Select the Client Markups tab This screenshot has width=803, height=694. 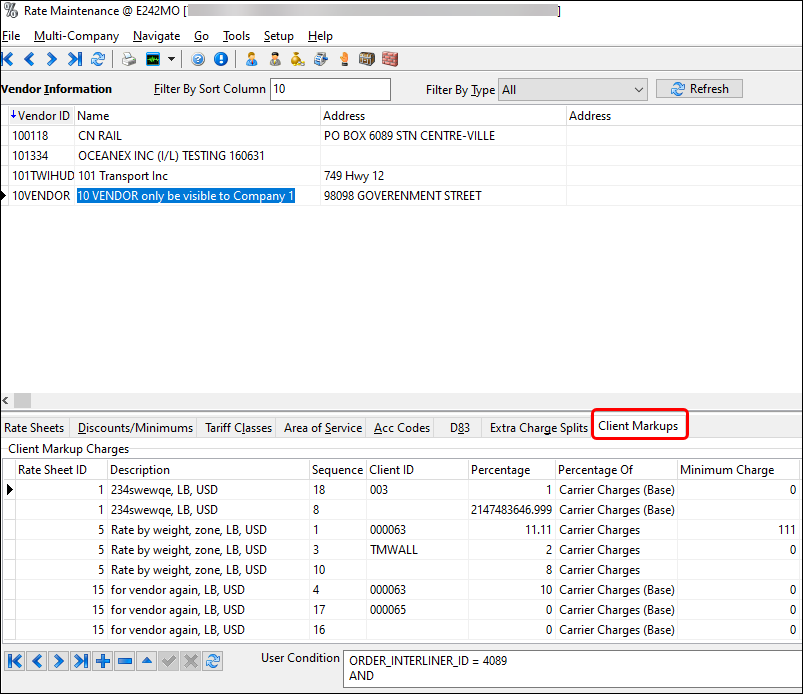coord(639,424)
